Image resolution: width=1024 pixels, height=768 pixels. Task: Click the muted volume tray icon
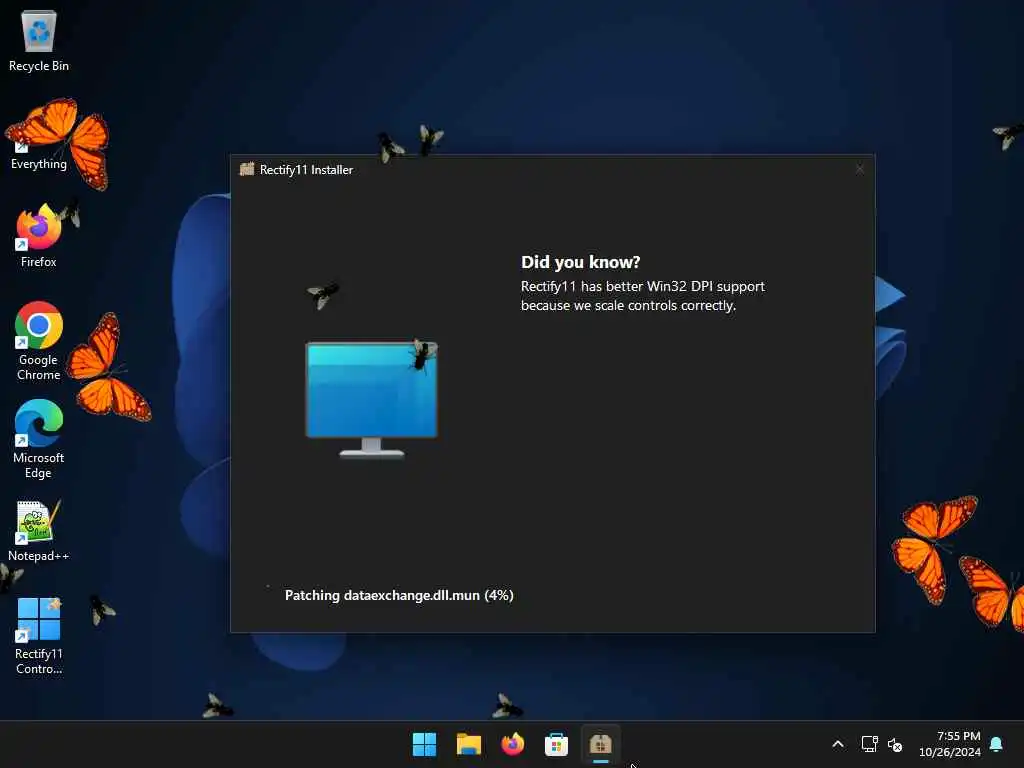(x=895, y=744)
